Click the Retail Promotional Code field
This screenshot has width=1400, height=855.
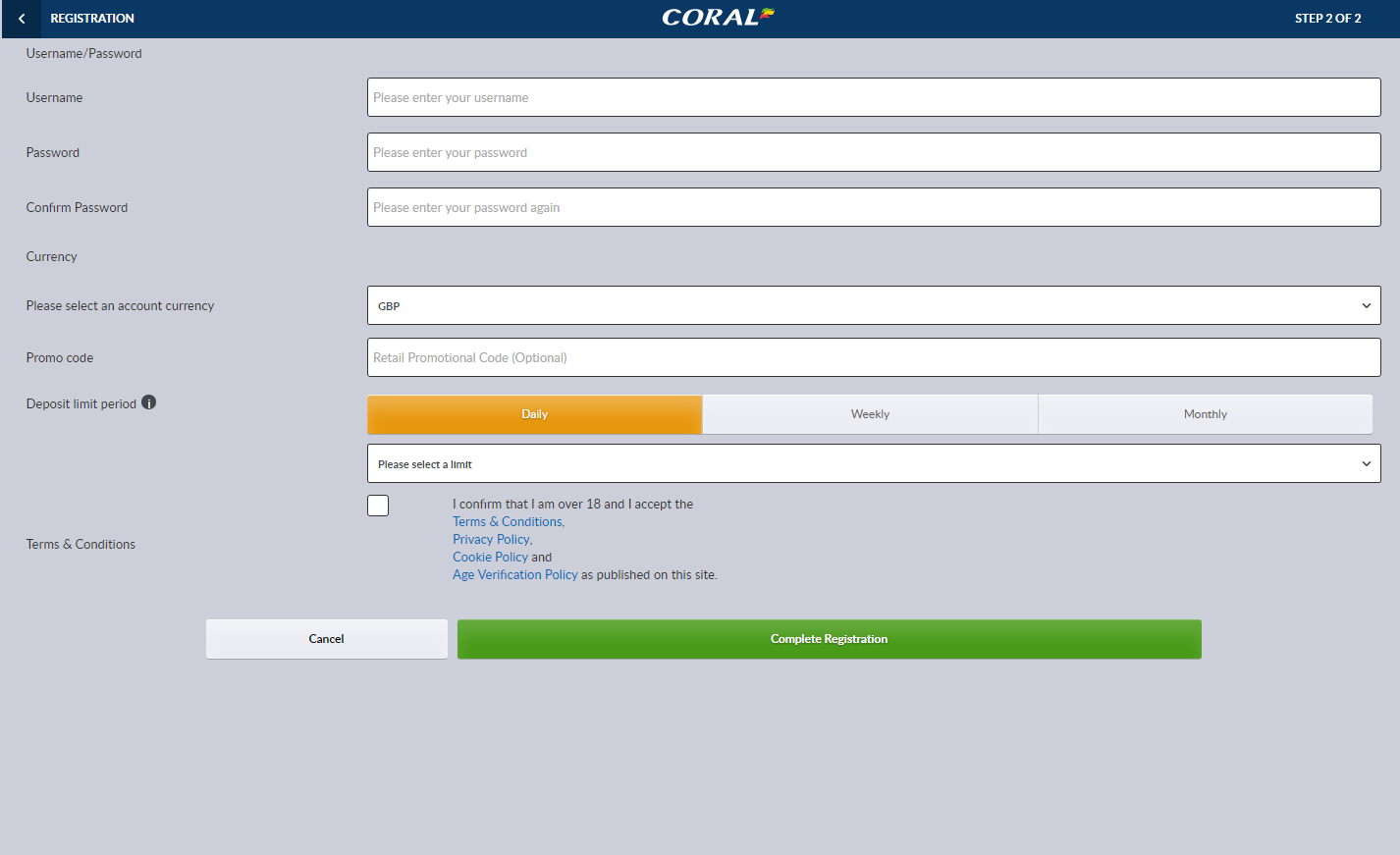coord(873,357)
